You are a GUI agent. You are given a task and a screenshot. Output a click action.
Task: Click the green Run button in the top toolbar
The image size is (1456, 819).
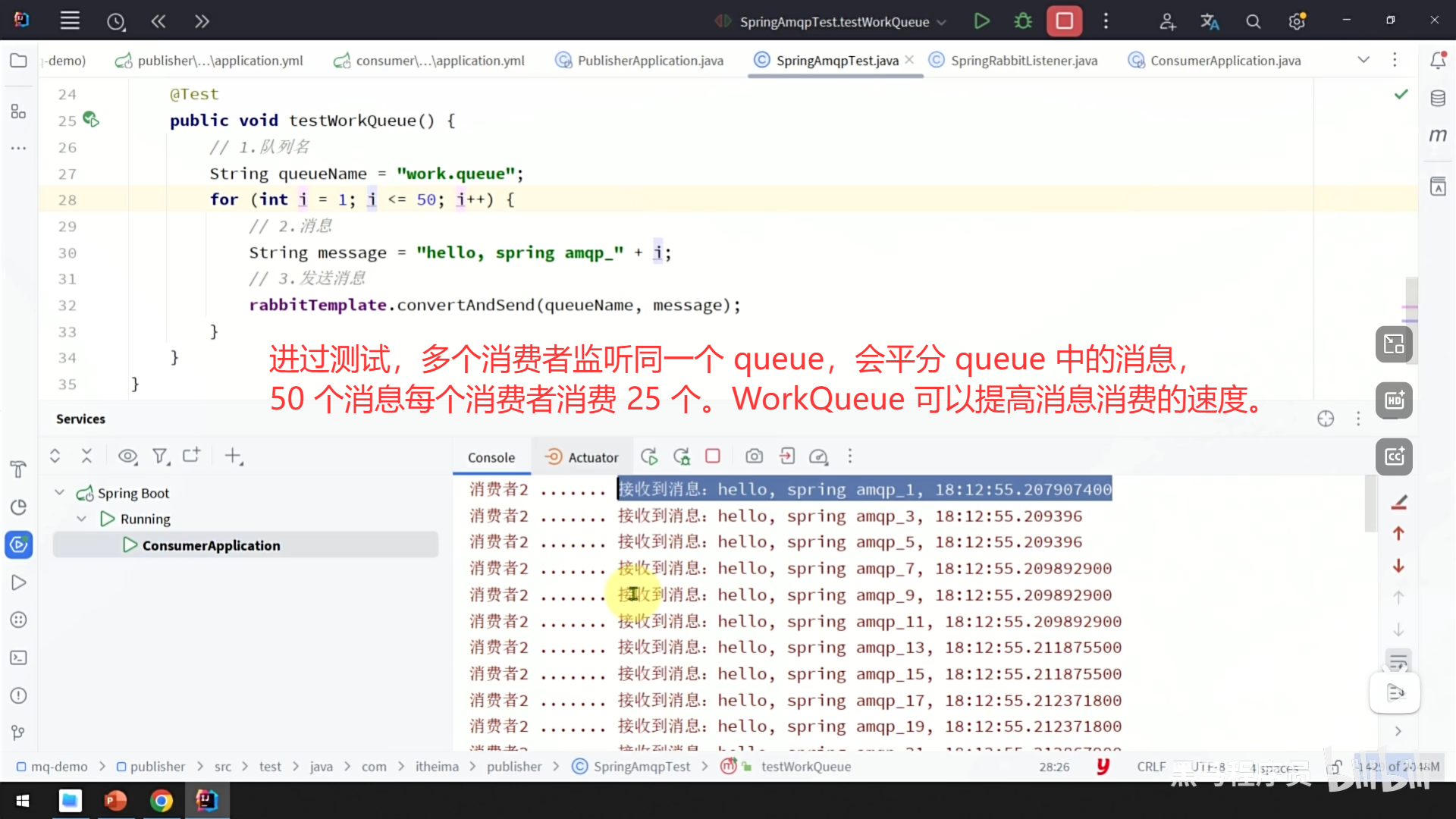point(981,21)
